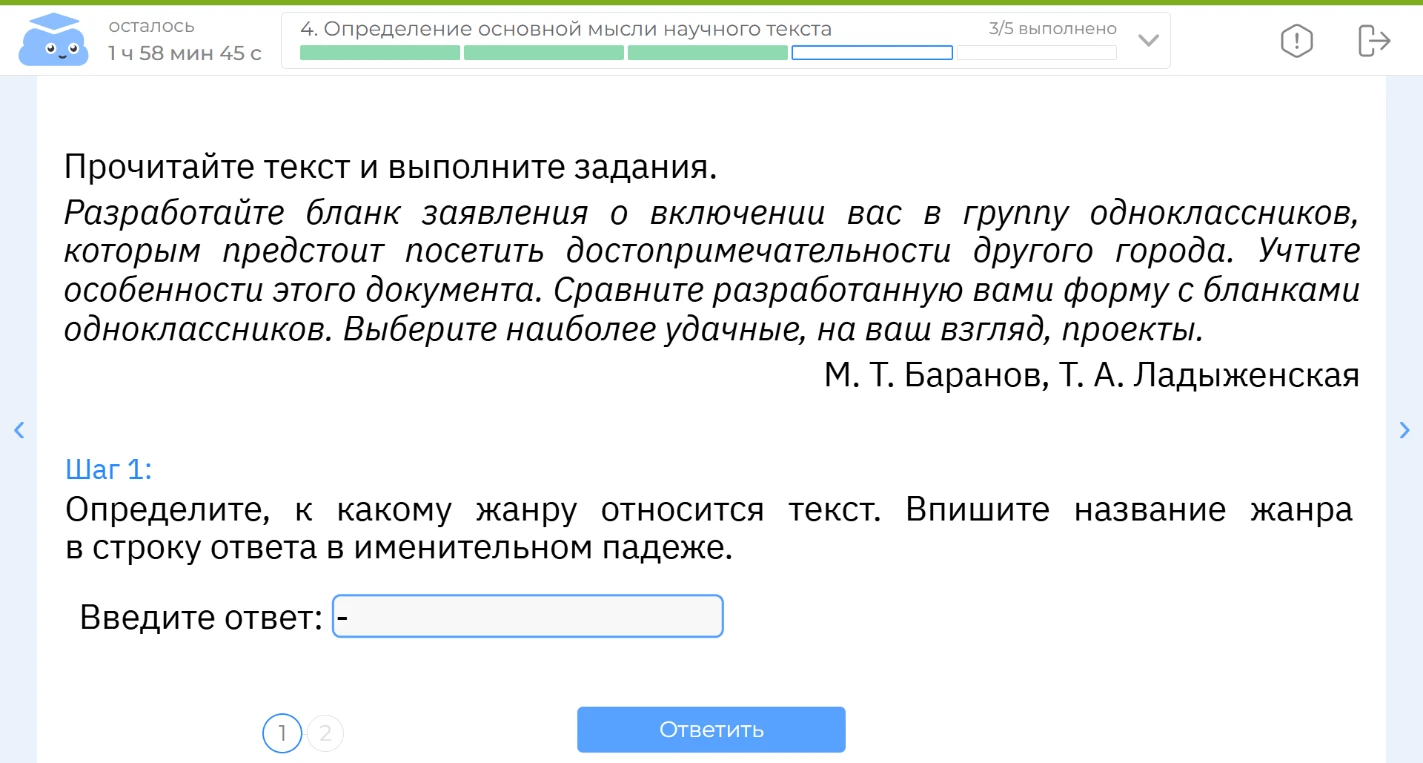Click the first green progress segment
Viewport: 1423px width, 763px height.
point(380,52)
